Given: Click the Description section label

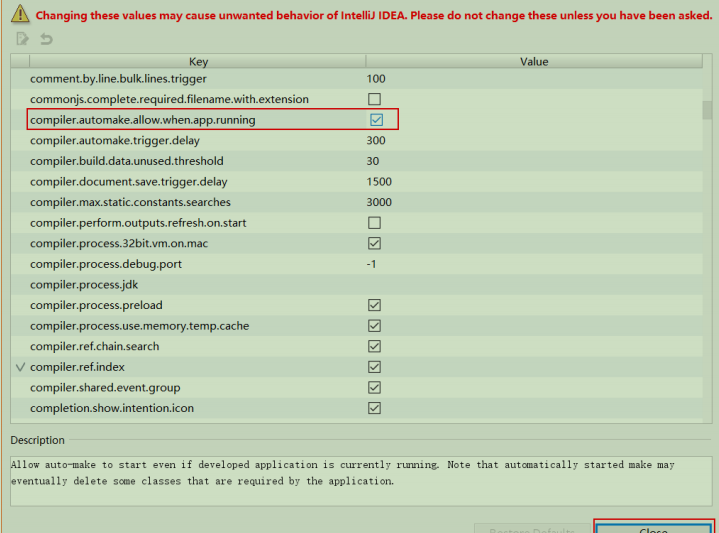Looking at the screenshot, I should coord(37,440).
